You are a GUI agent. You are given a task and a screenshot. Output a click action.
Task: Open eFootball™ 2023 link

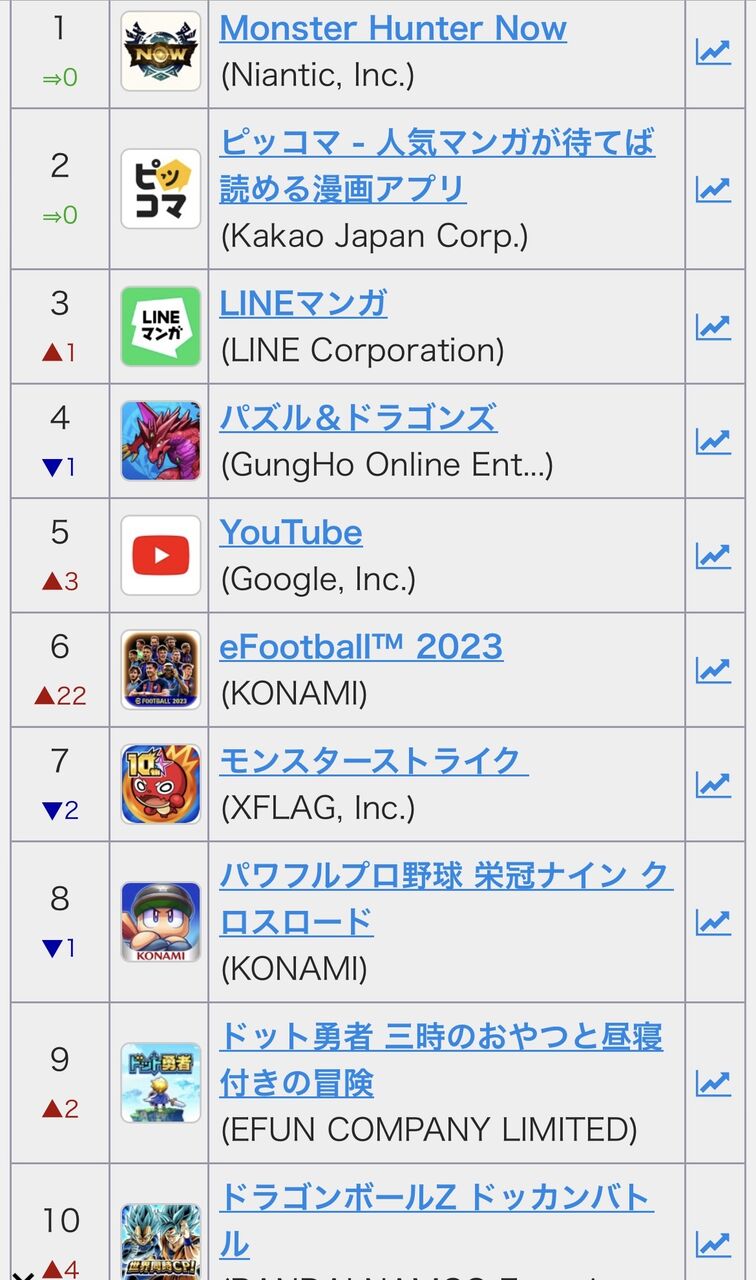[361, 647]
